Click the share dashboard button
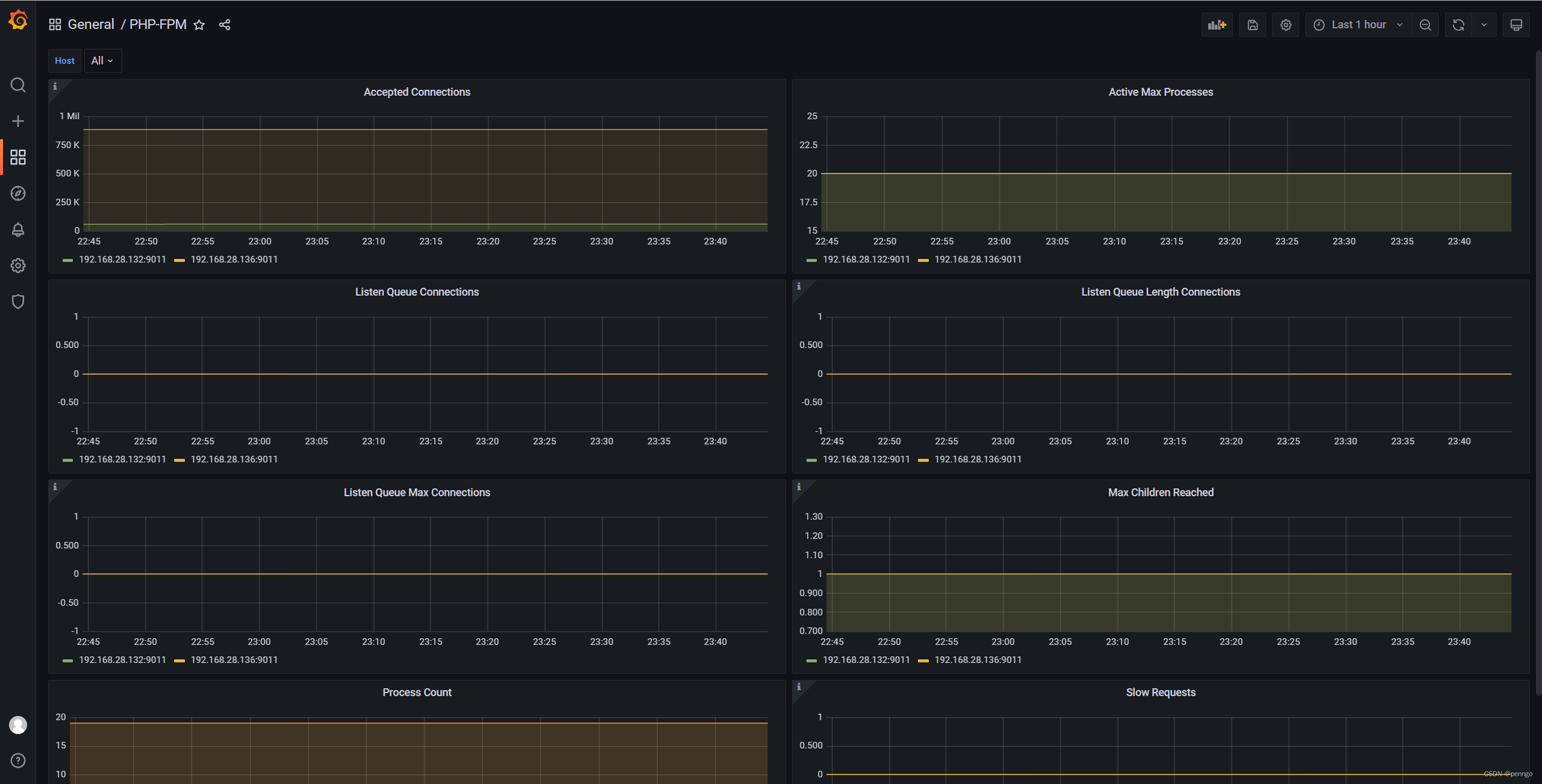 coord(224,25)
